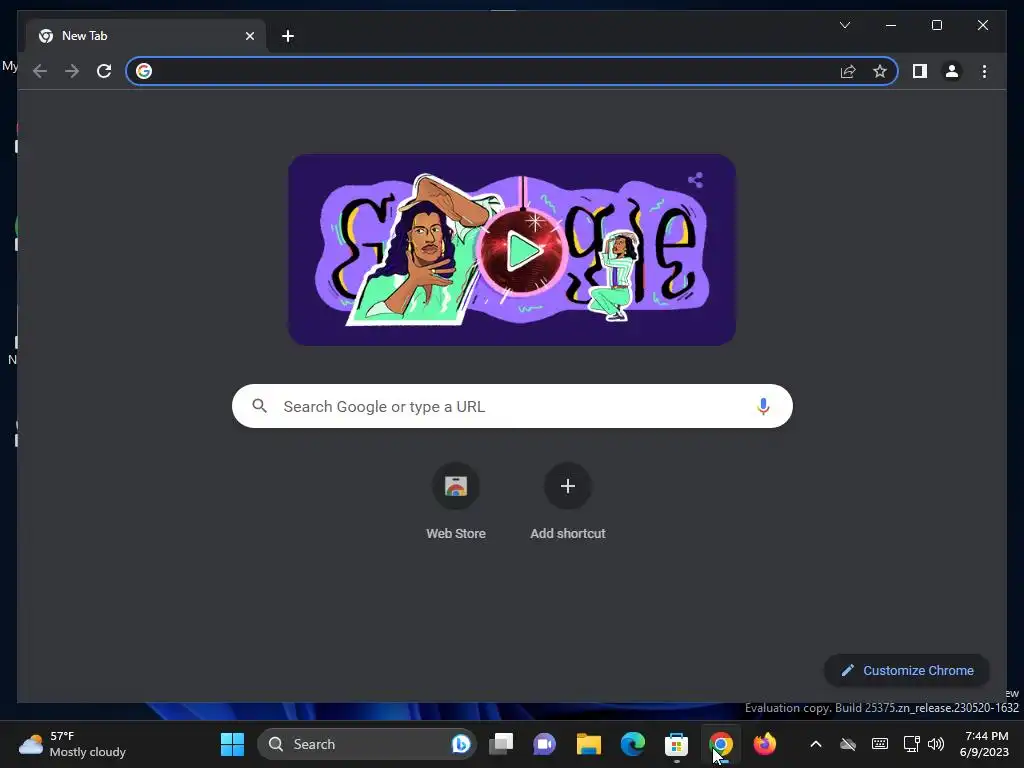Click the Chrome icon in taskbar

[720, 744]
